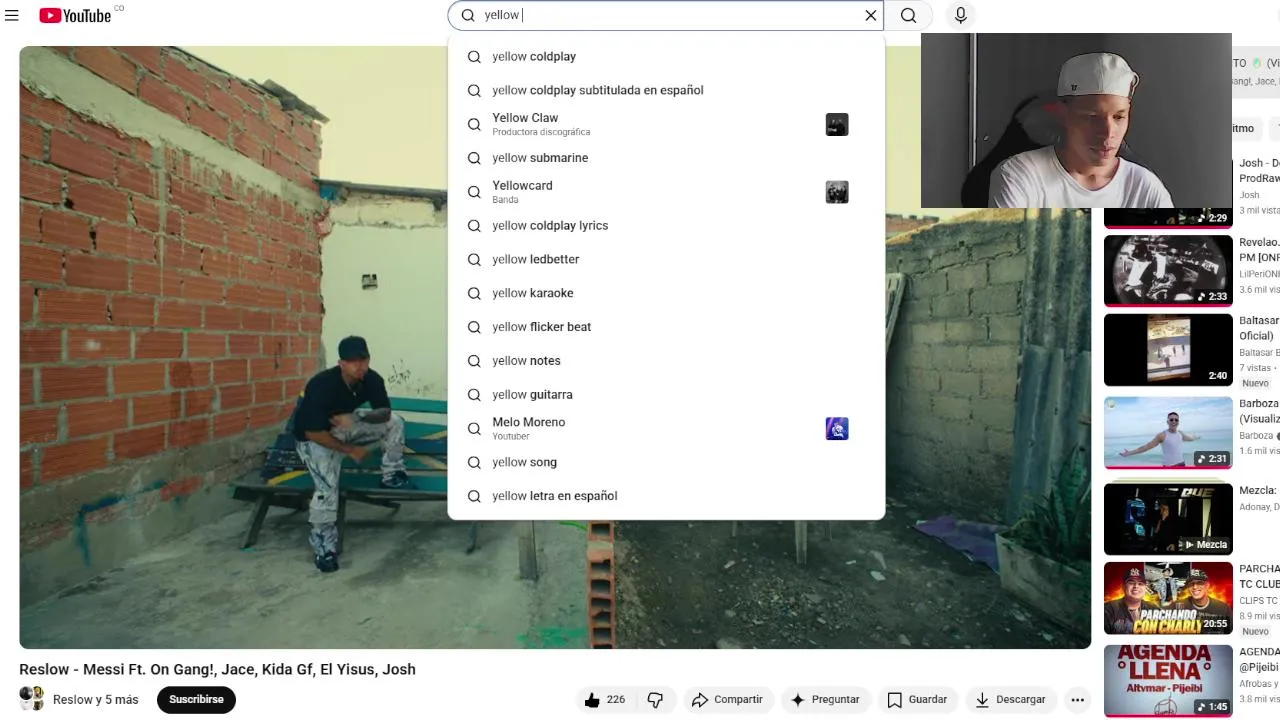The image size is (1280, 720).
Task: Click the Reslow channel avatar
Action: coord(32,698)
